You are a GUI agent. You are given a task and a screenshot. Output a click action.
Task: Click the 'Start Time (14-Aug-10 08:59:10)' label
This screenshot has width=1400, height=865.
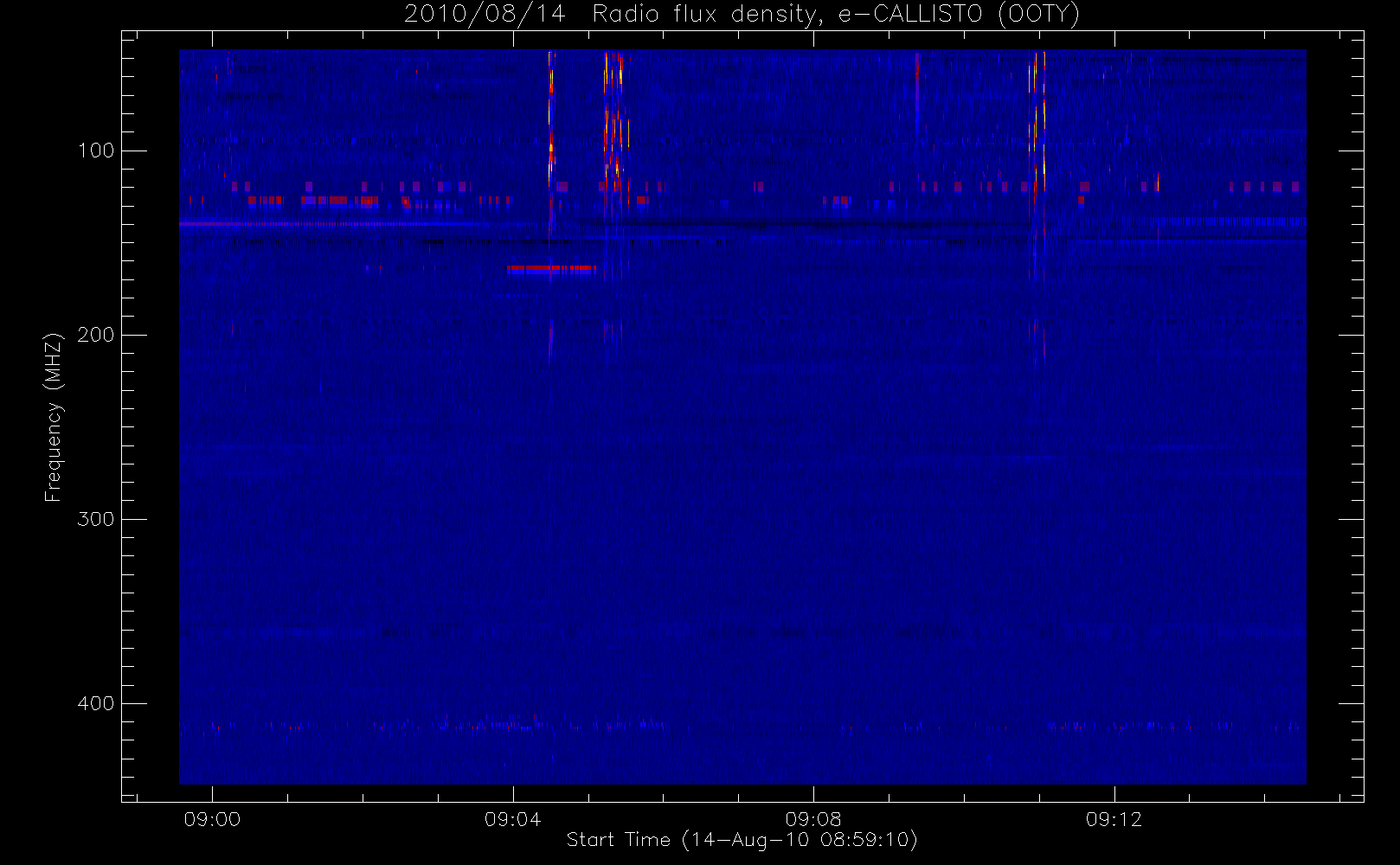point(742,840)
